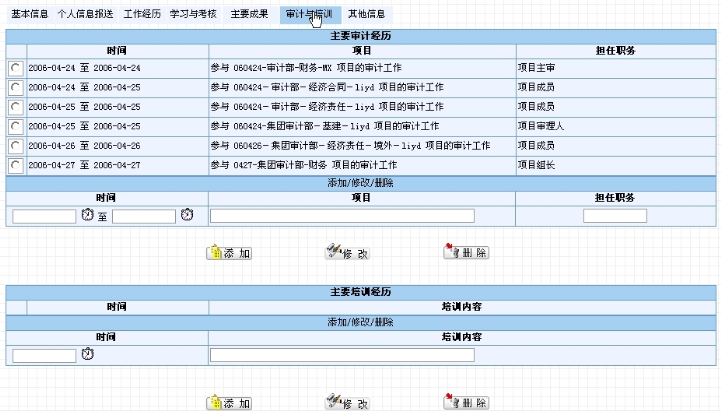Viewport: 721px width, 411px height.
Task: Select radio for 项目审理人 audit row
Action: point(15,126)
